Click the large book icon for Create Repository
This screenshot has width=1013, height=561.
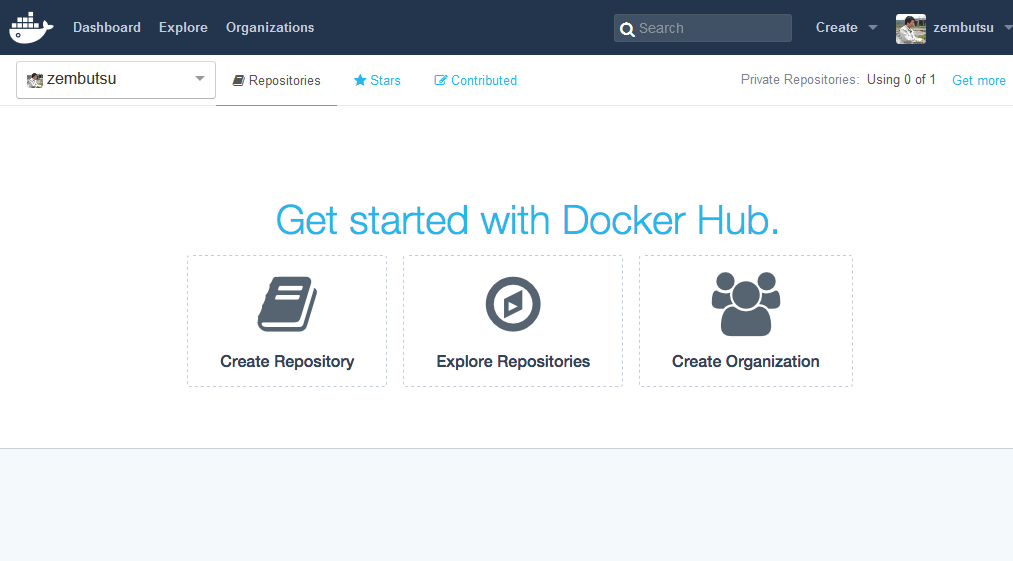point(287,304)
